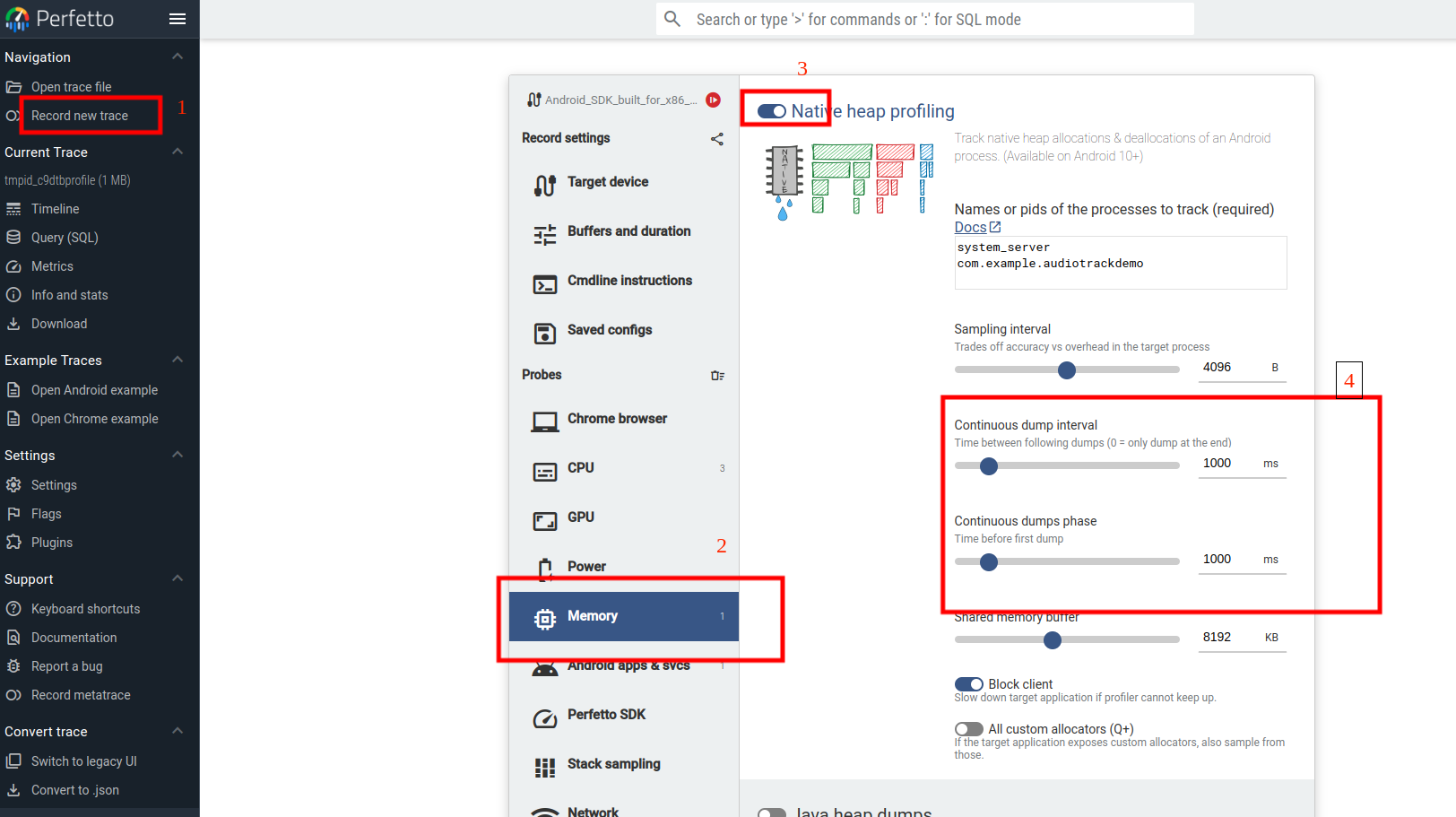This screenshot has width=1456, height=817.
Task: Click the Stack sampling icon
Action: coord(545,768)
